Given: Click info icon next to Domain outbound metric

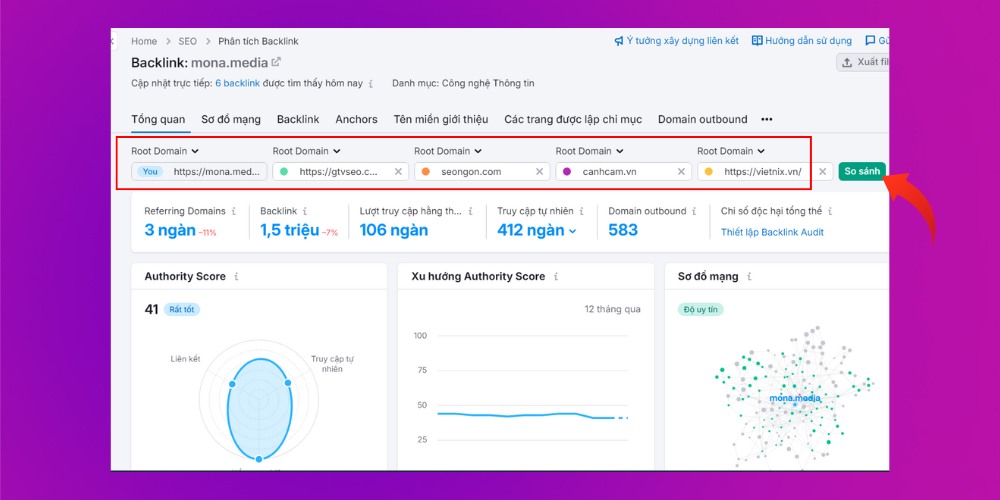Looking at the screenshot, I should pos(694,211).
